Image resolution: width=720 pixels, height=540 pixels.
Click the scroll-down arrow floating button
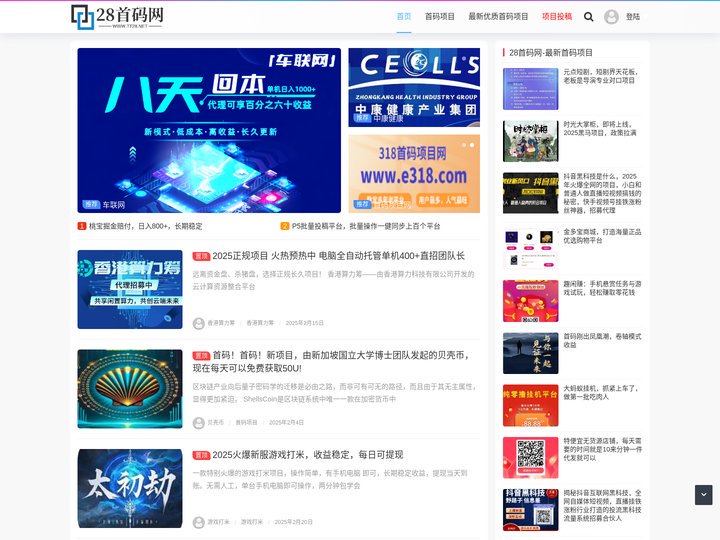coord(703,495)
